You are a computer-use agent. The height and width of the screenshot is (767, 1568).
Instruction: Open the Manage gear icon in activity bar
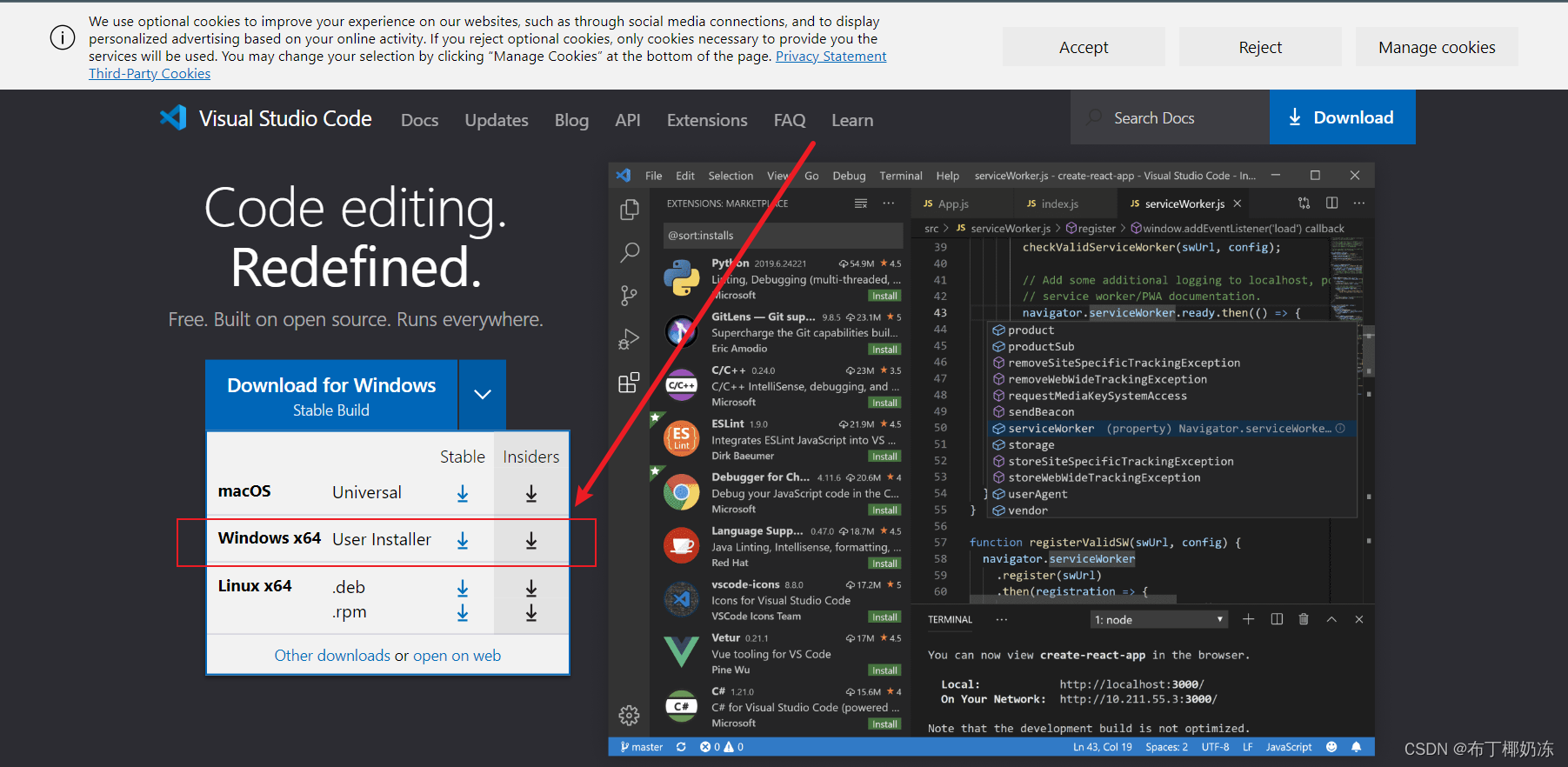[x=629, y=716]
